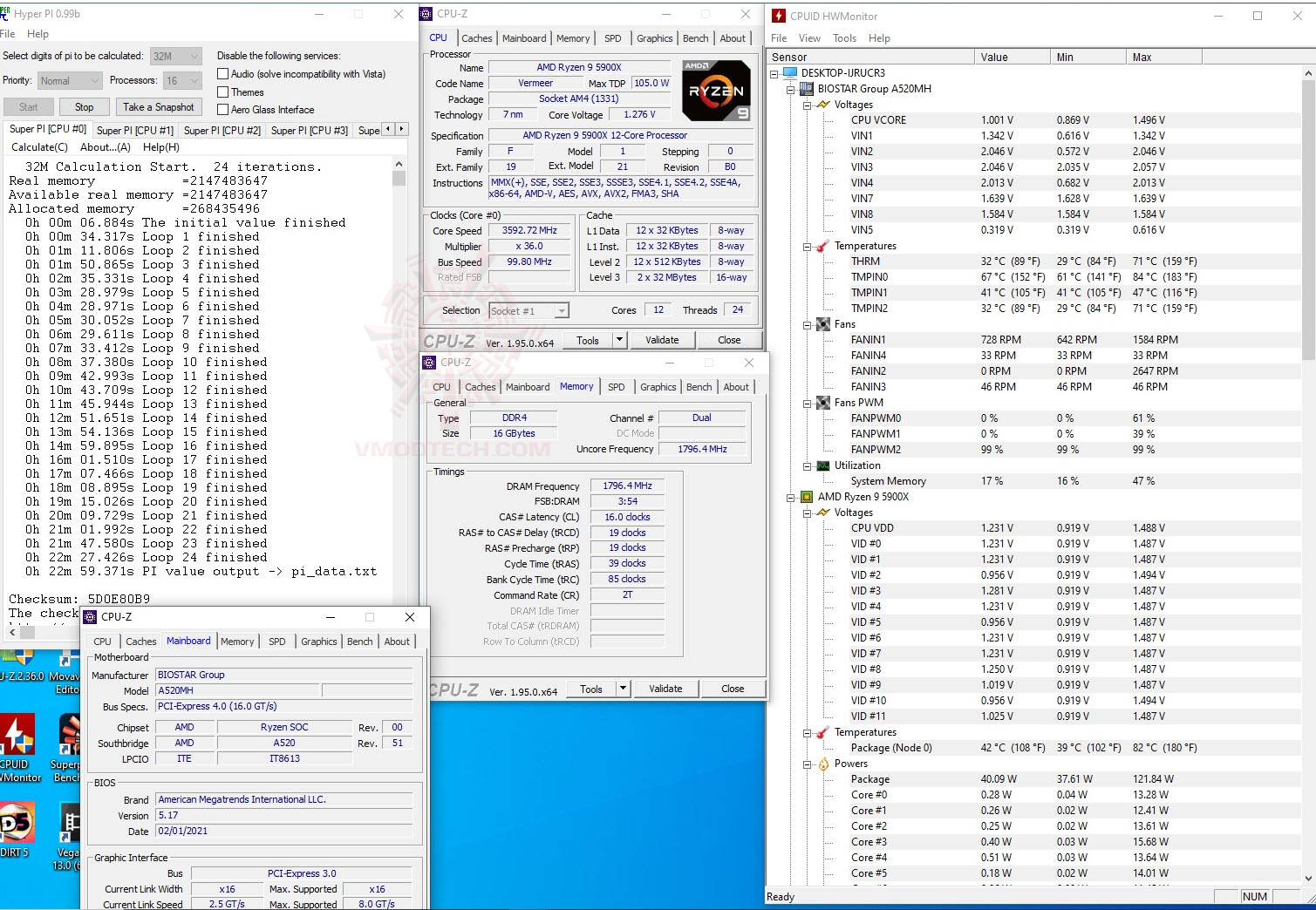1316x910 pixels.
Task: Open the Processors dropdown showing 16
Action: [182, 80]
